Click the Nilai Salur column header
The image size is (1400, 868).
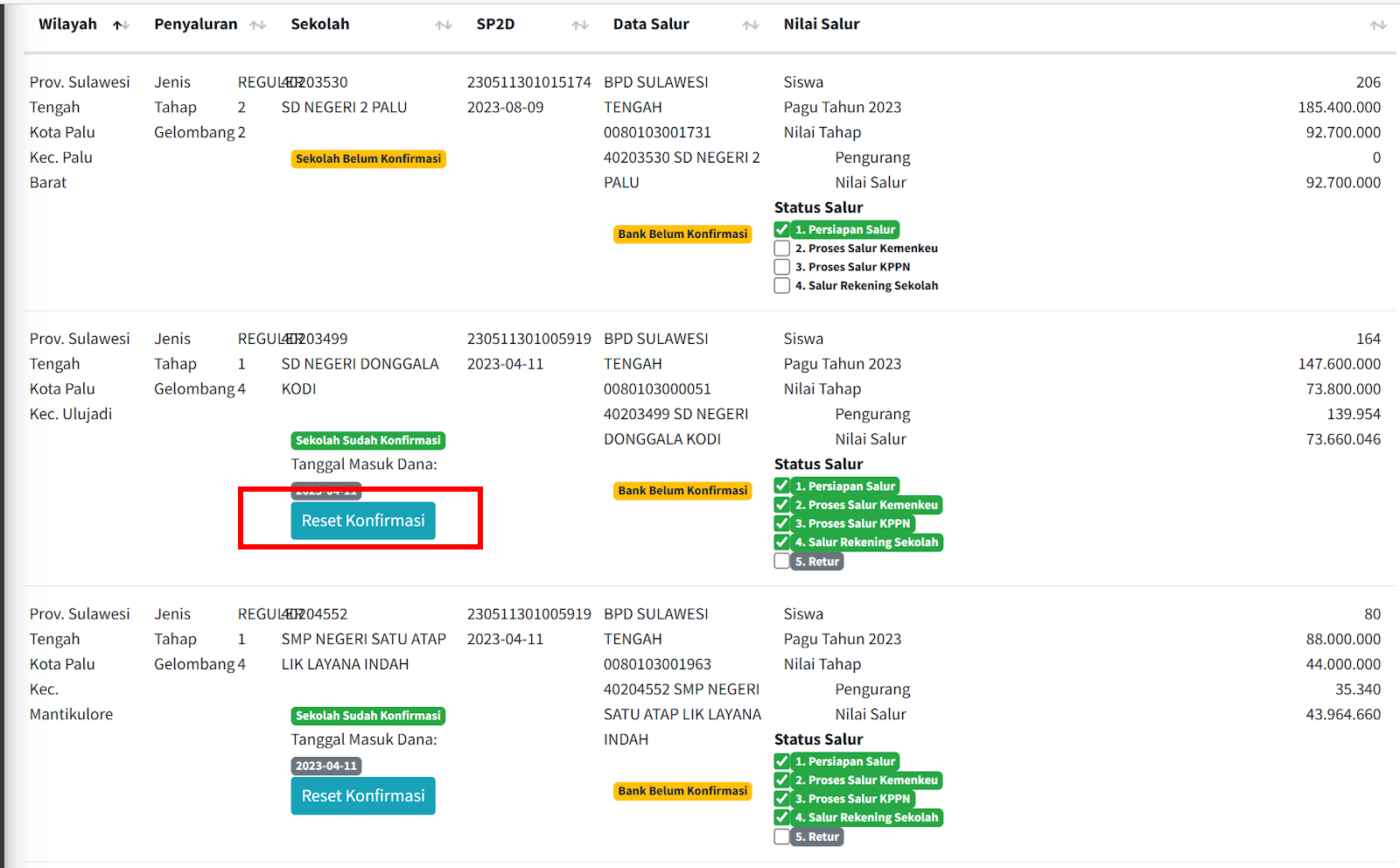pyautogui.click(x=822, y=24)
